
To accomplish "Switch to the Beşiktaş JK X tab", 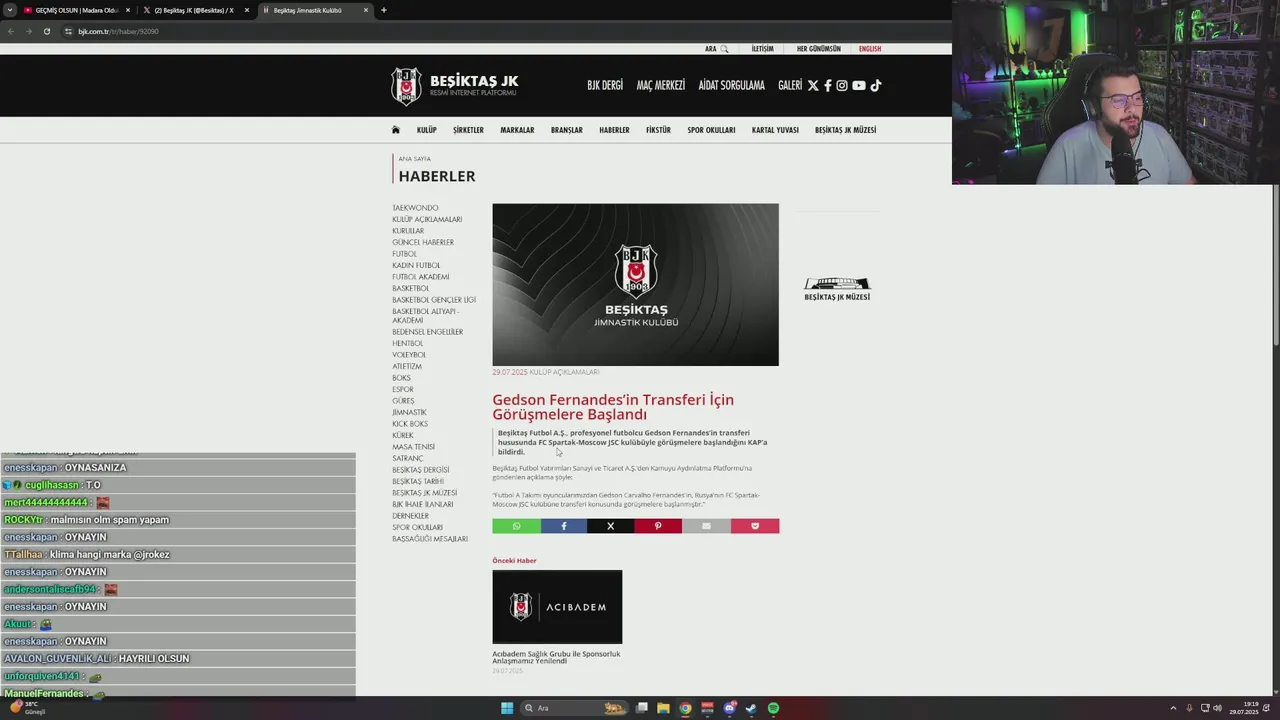I will coord(194,10).
